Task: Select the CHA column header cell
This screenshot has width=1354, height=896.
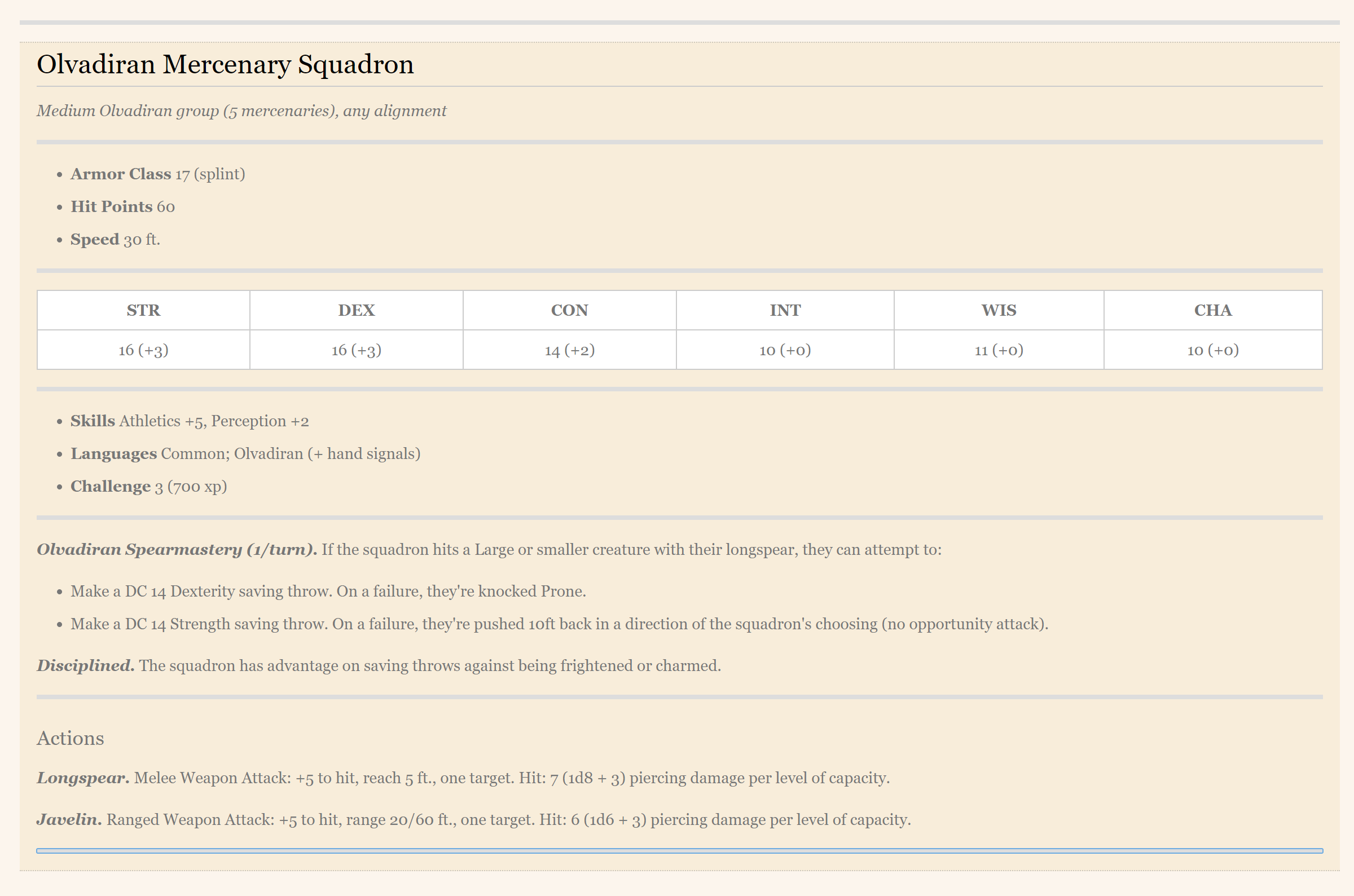Action: pyautogui.click(x=1212, y=310)
